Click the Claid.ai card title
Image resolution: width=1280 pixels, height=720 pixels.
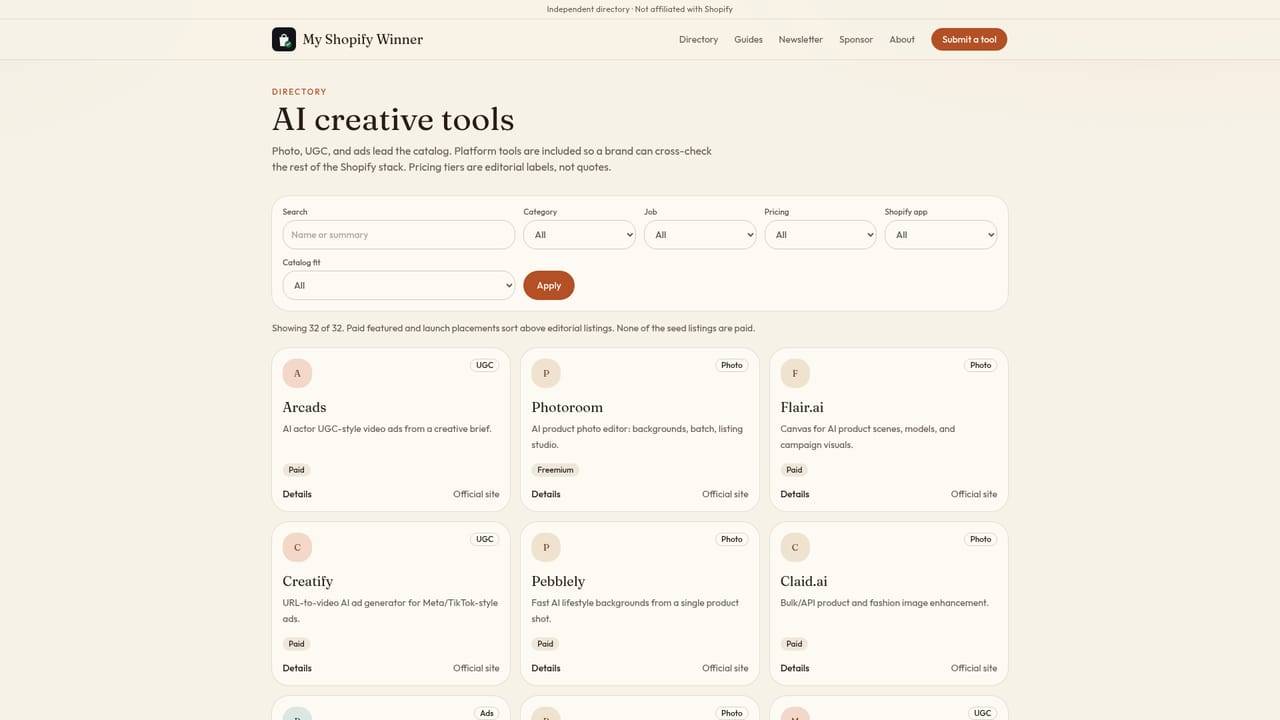804,581
